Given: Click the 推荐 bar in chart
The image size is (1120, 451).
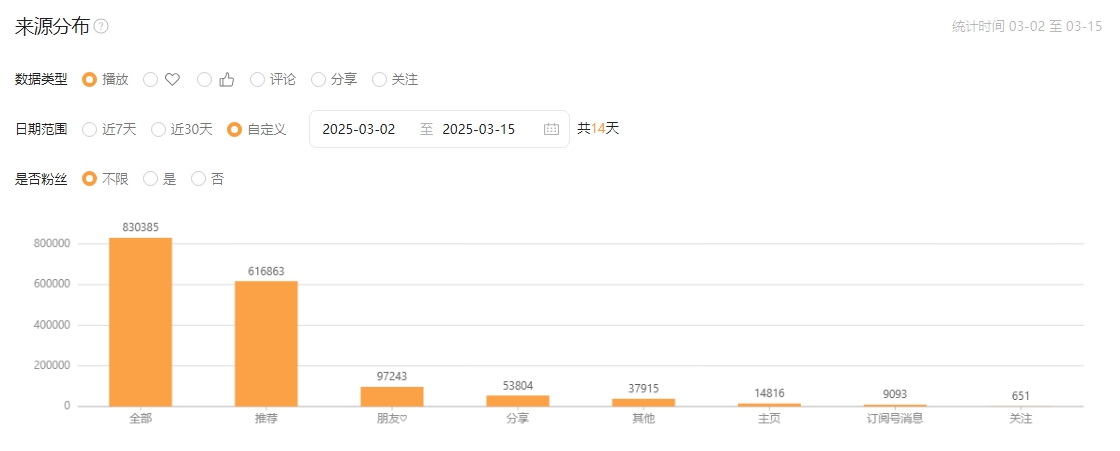Looking at the screenshot, I should [266, 344].
